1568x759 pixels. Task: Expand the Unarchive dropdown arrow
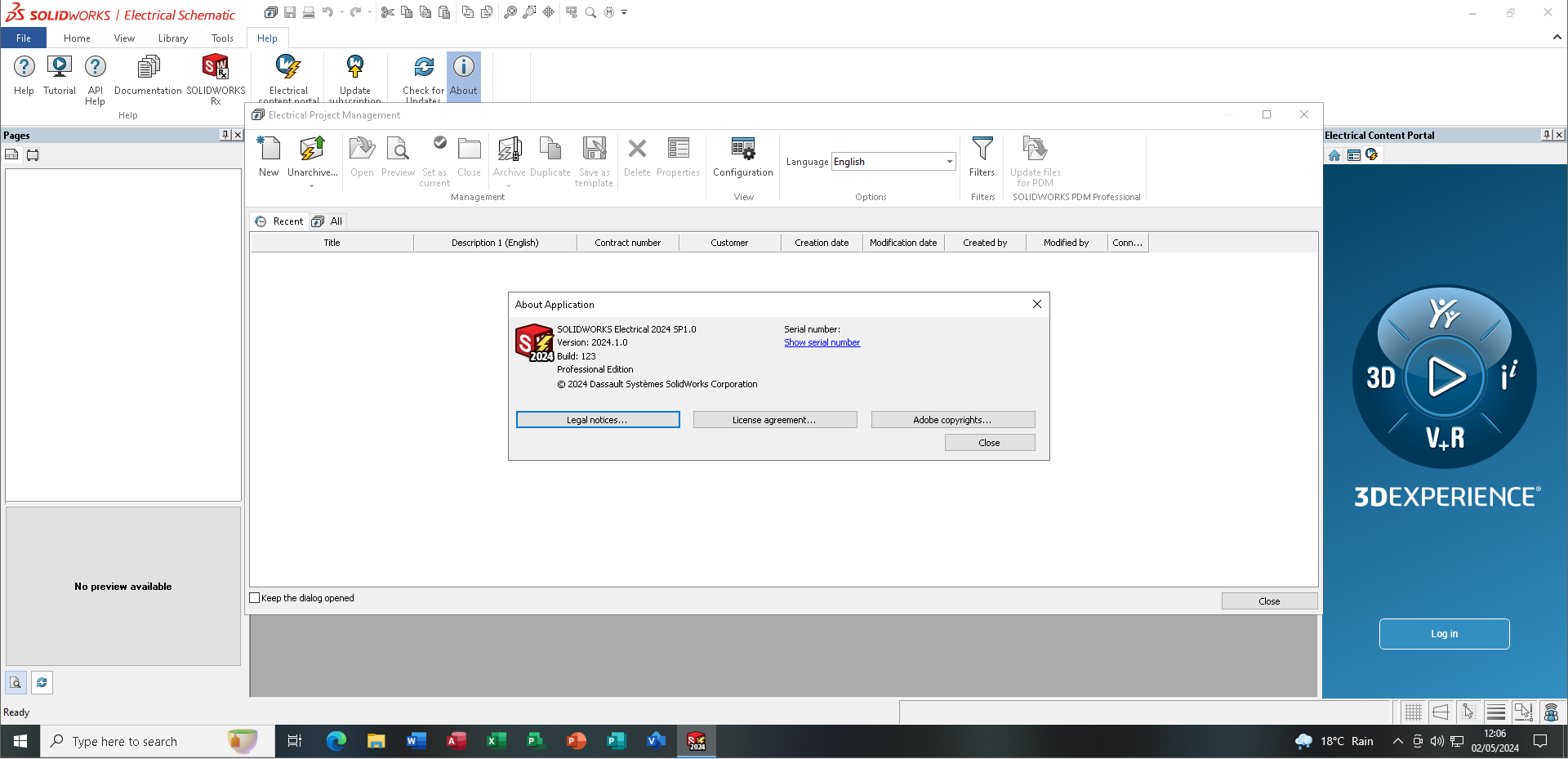[311, 186]
